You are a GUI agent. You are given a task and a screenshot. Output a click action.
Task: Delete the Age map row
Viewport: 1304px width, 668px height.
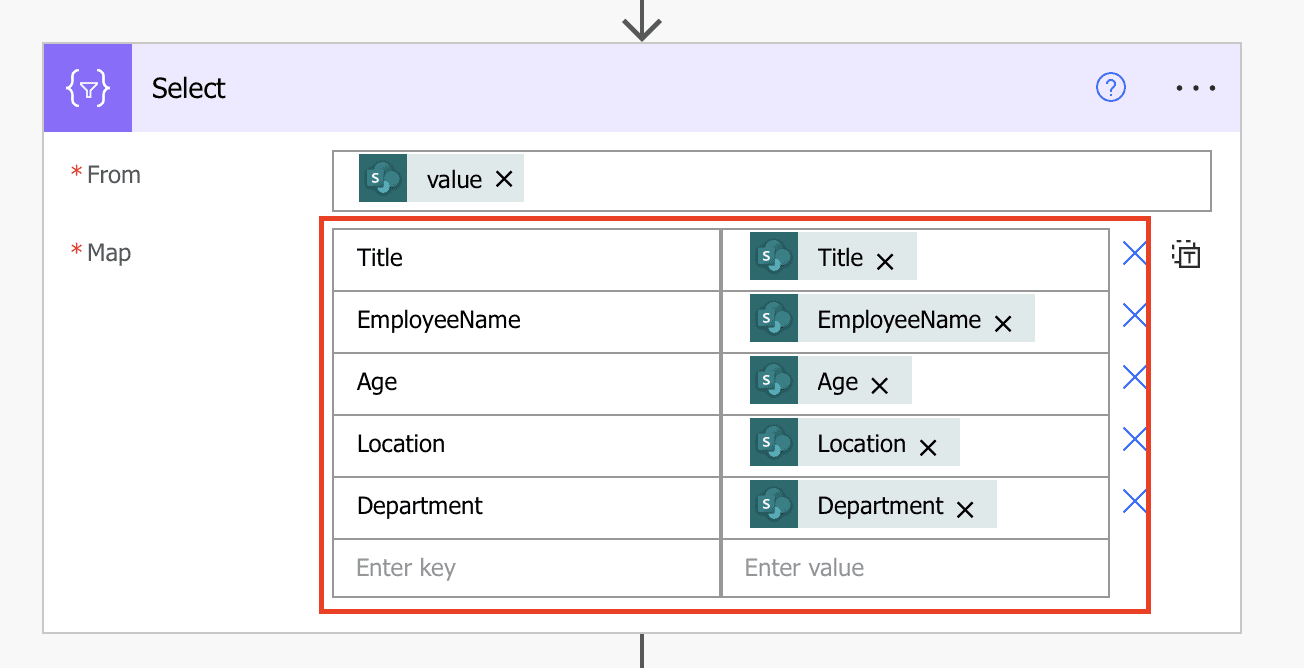pyautogui.click(x=1134, y=378)
